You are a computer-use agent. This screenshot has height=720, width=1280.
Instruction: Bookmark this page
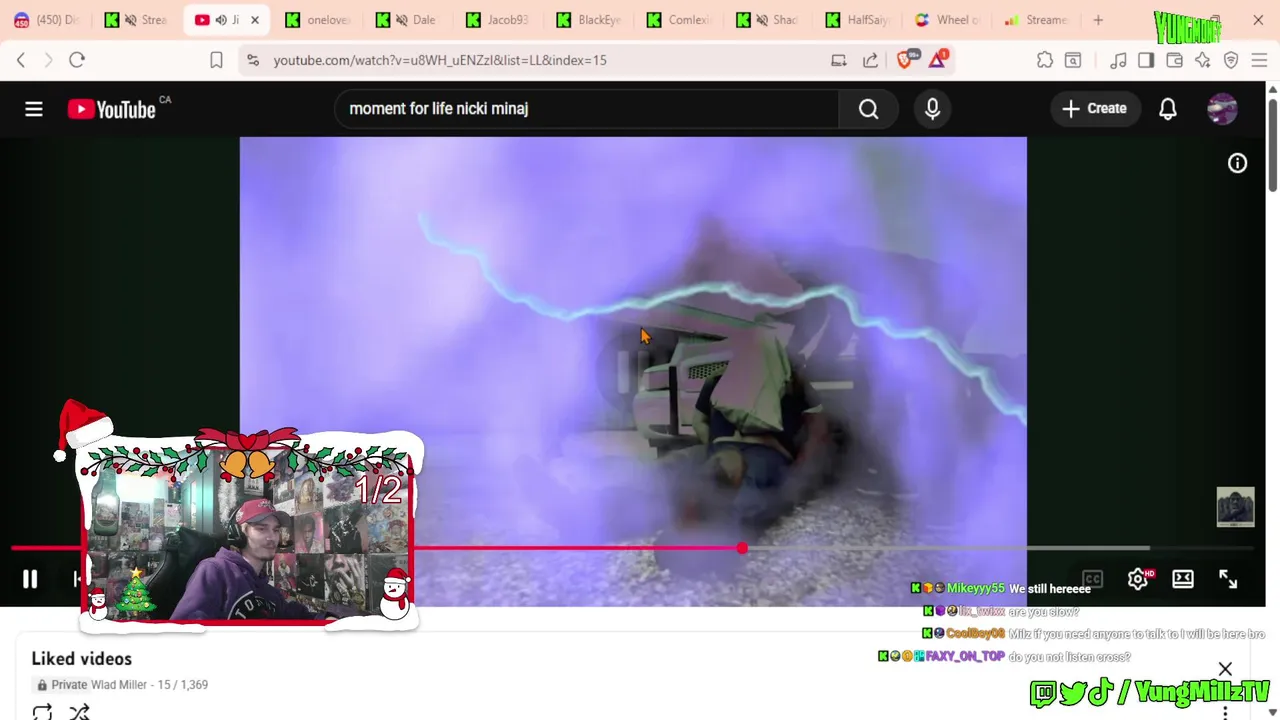pos(216,60)
